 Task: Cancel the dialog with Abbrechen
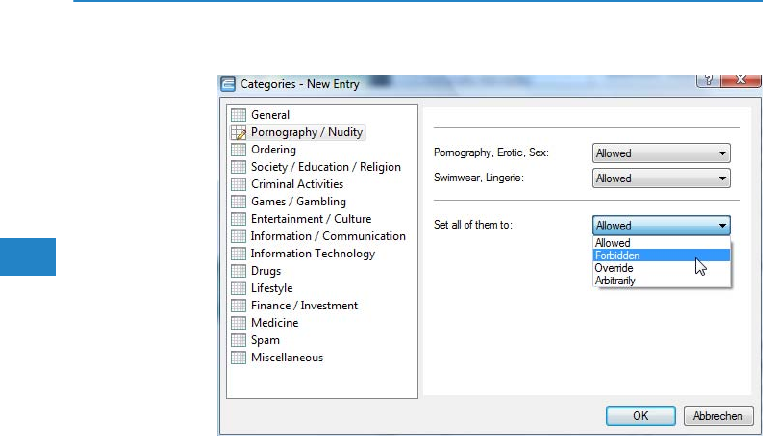point(718,416)
